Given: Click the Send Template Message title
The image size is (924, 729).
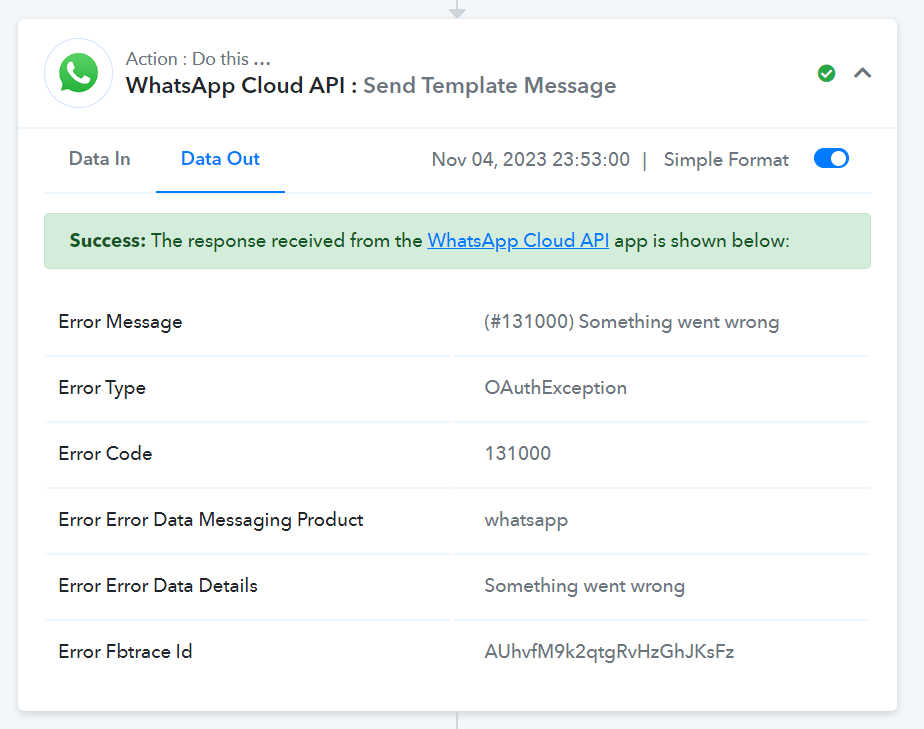Looking at the screenshot, I should click(x=489, y=85).
